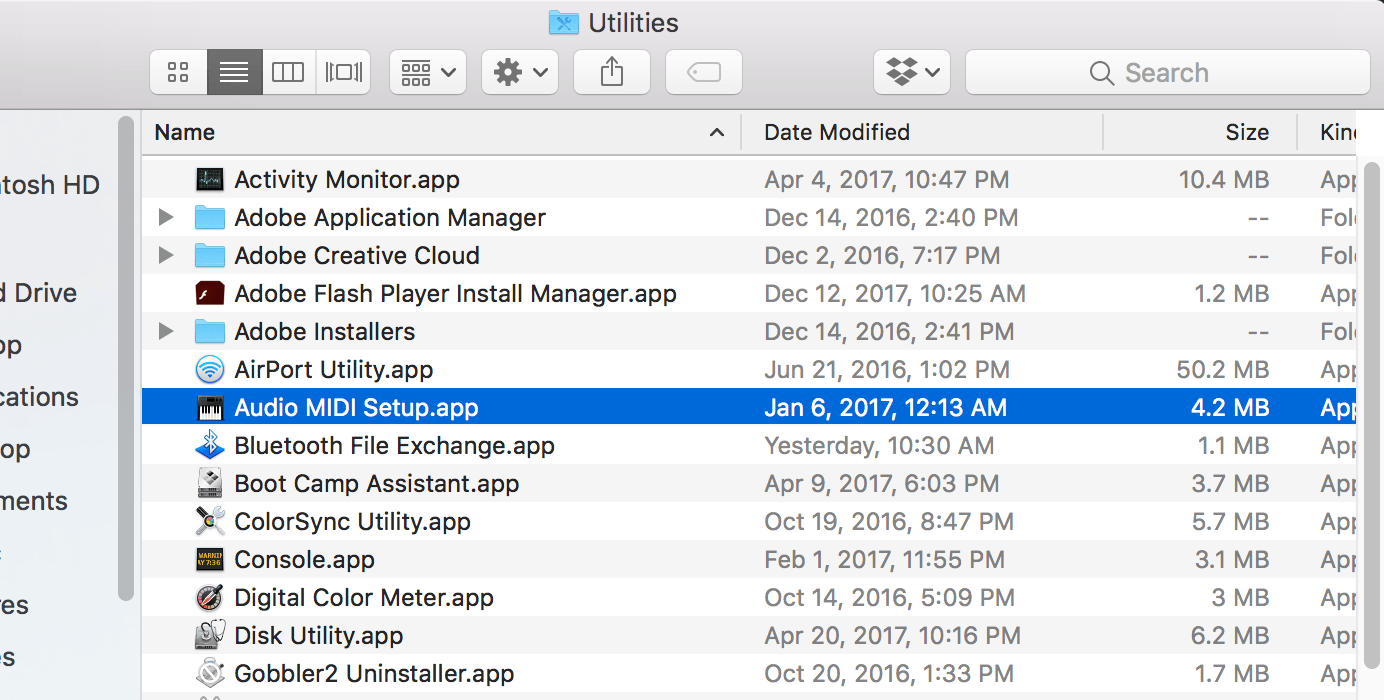
Task: Select the Adobe Application Manager folder icon
Action: 210,218
